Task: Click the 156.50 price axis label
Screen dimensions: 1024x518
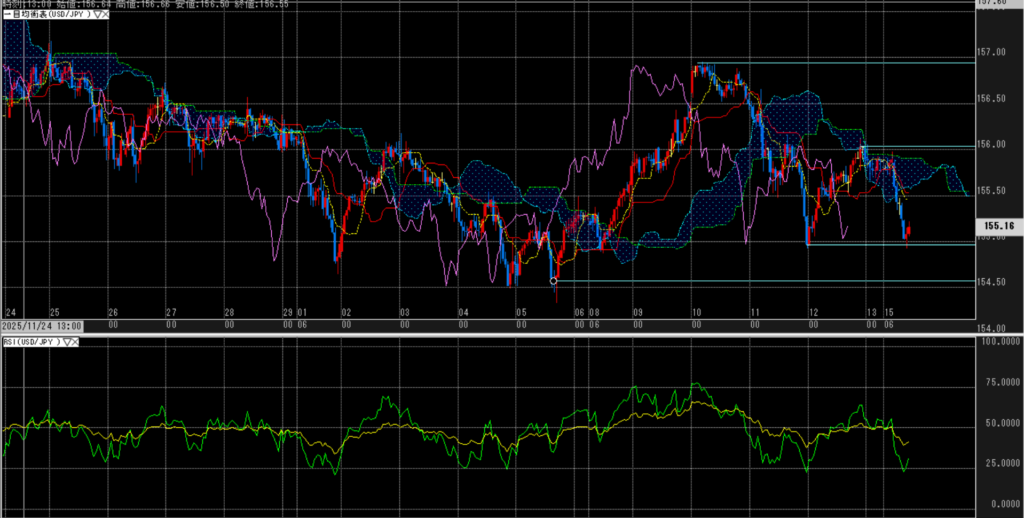Action: pos(991,98)
